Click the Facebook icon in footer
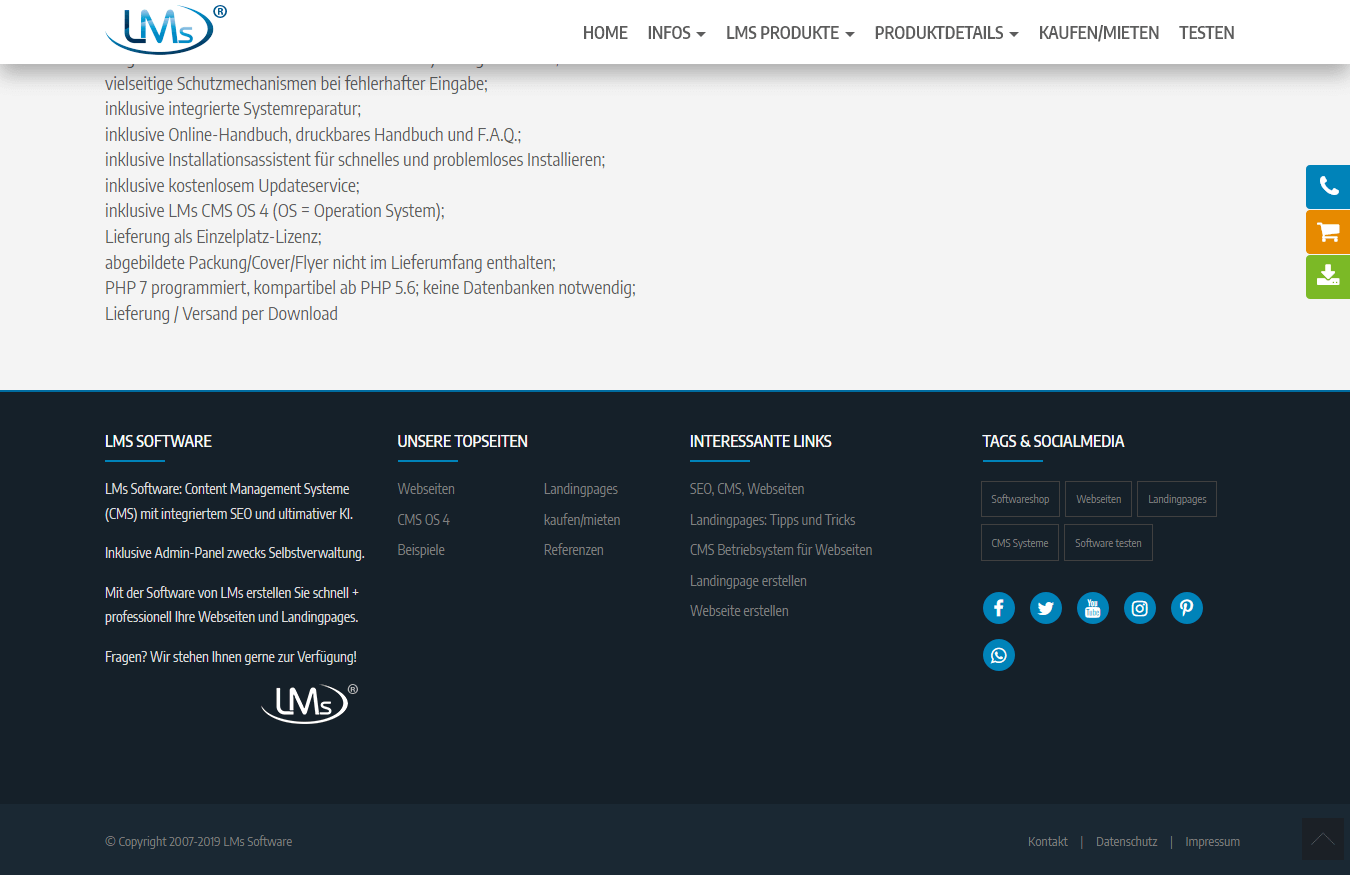Viewport: 1350px width, 875px height. [998, 608]
